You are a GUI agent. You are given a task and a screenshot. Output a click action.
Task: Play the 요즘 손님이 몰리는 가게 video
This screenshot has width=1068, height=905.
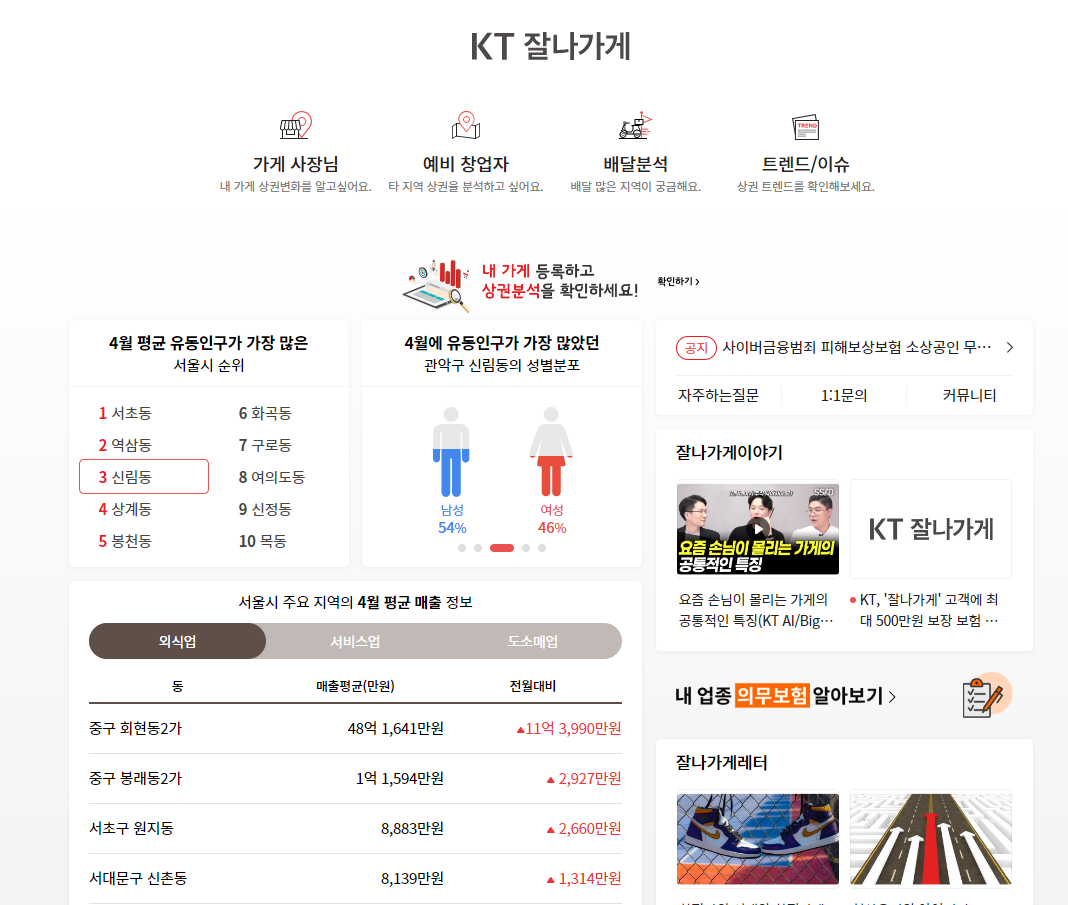[757, 529]
